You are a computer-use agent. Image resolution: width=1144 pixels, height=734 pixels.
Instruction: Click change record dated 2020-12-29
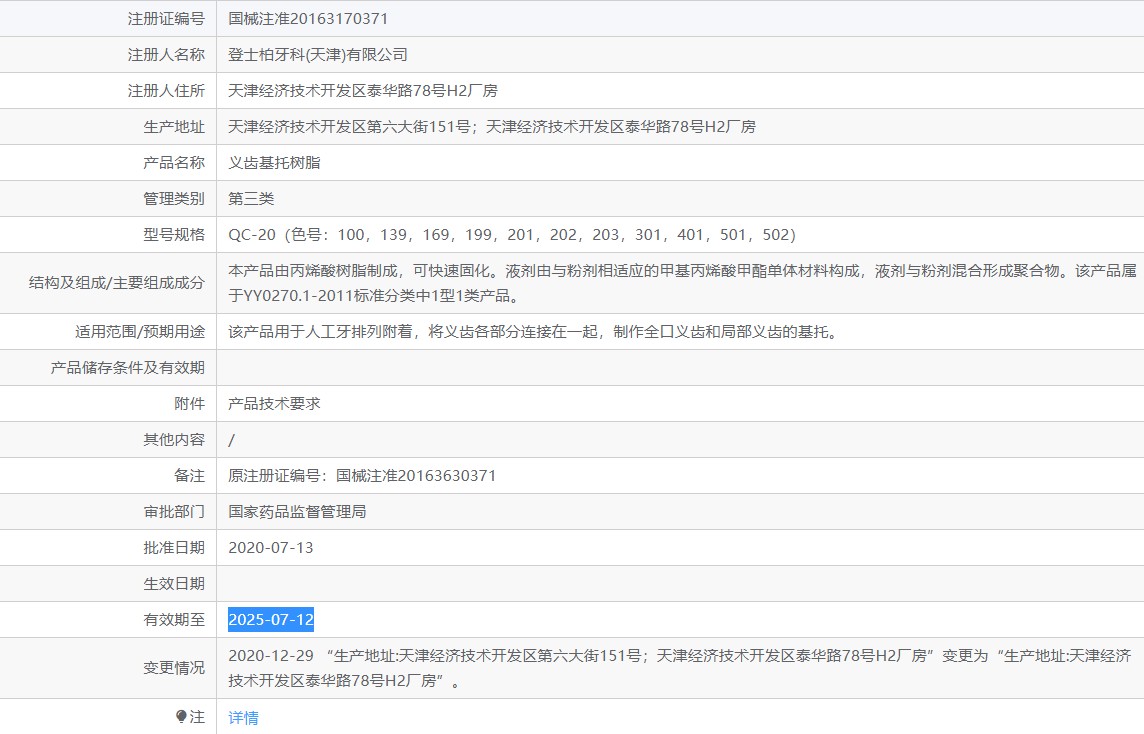click(680, 668)
